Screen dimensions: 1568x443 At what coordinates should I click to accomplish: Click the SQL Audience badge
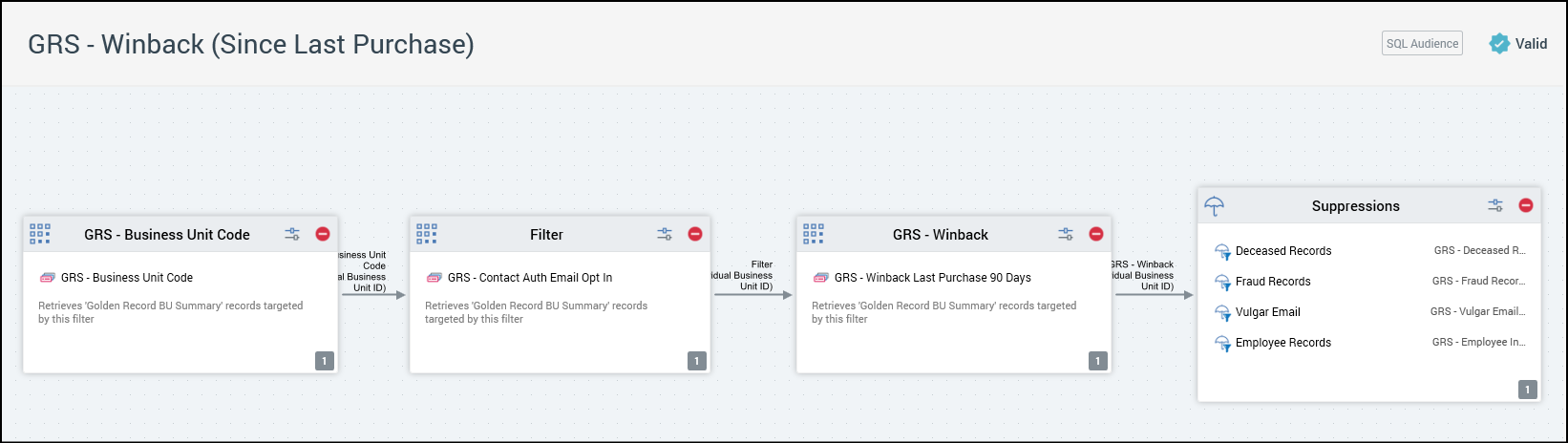click(x=1422, y=44)
